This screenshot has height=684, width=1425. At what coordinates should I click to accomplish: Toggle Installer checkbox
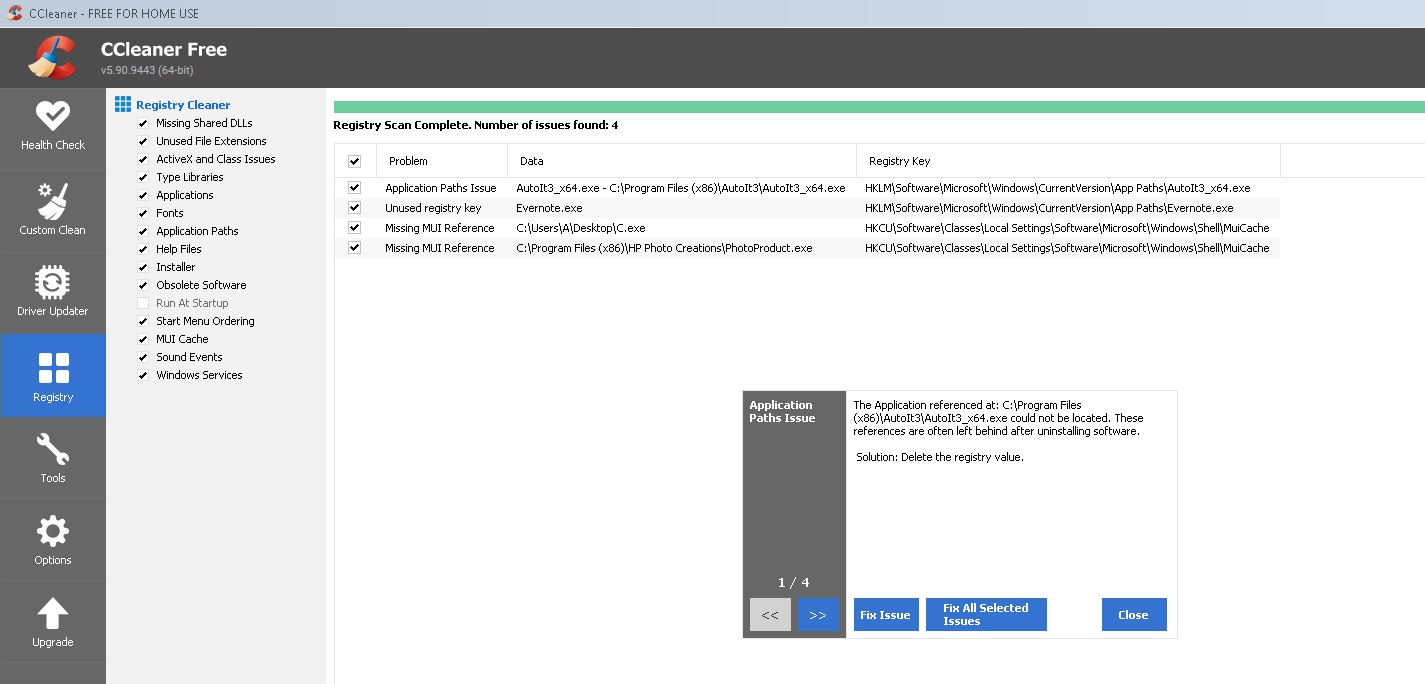(x=143, y=267)
